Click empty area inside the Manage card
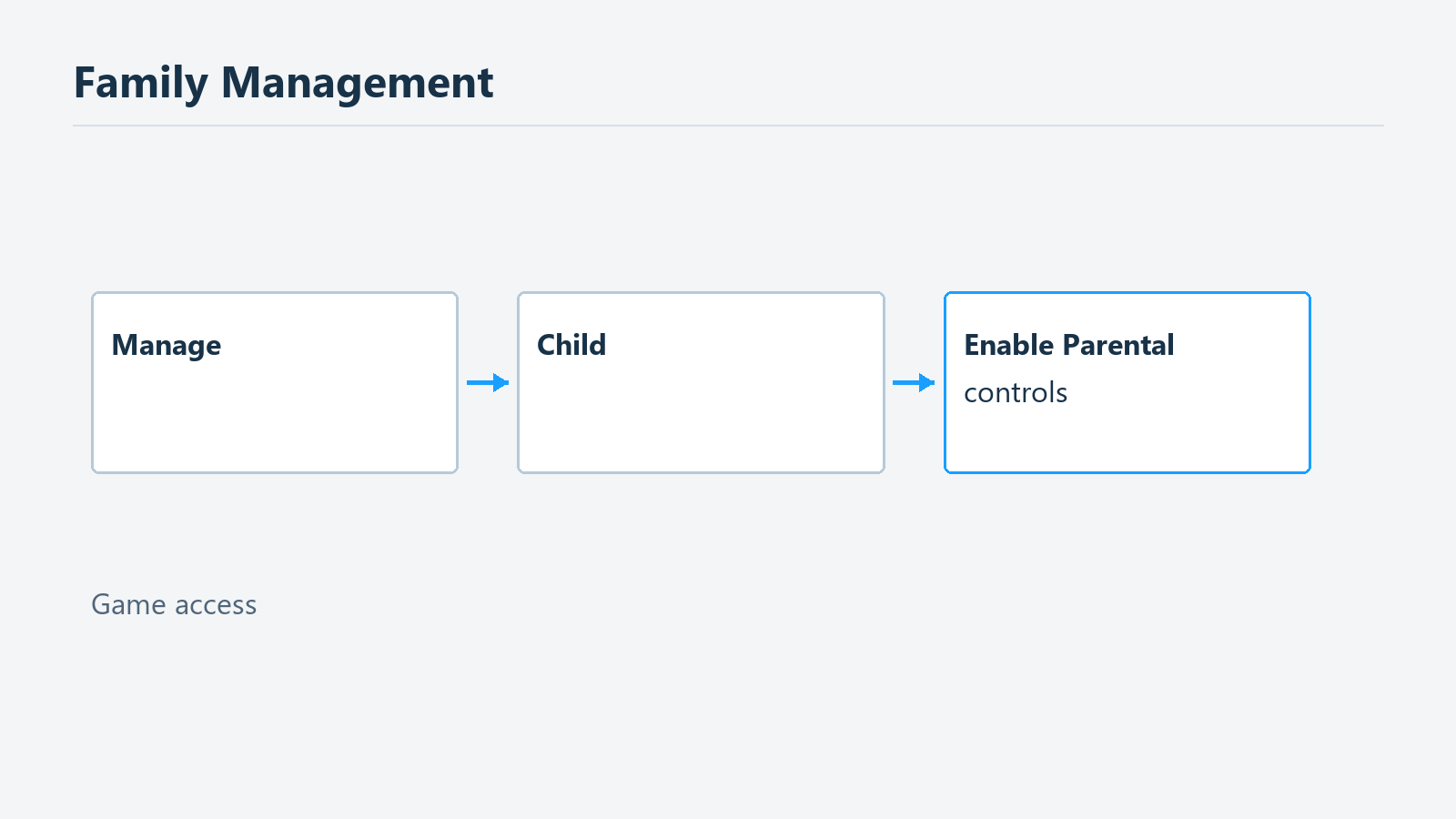Image resolution: width=1456 pixels, height=819 pixels. [x=275, y=423]
